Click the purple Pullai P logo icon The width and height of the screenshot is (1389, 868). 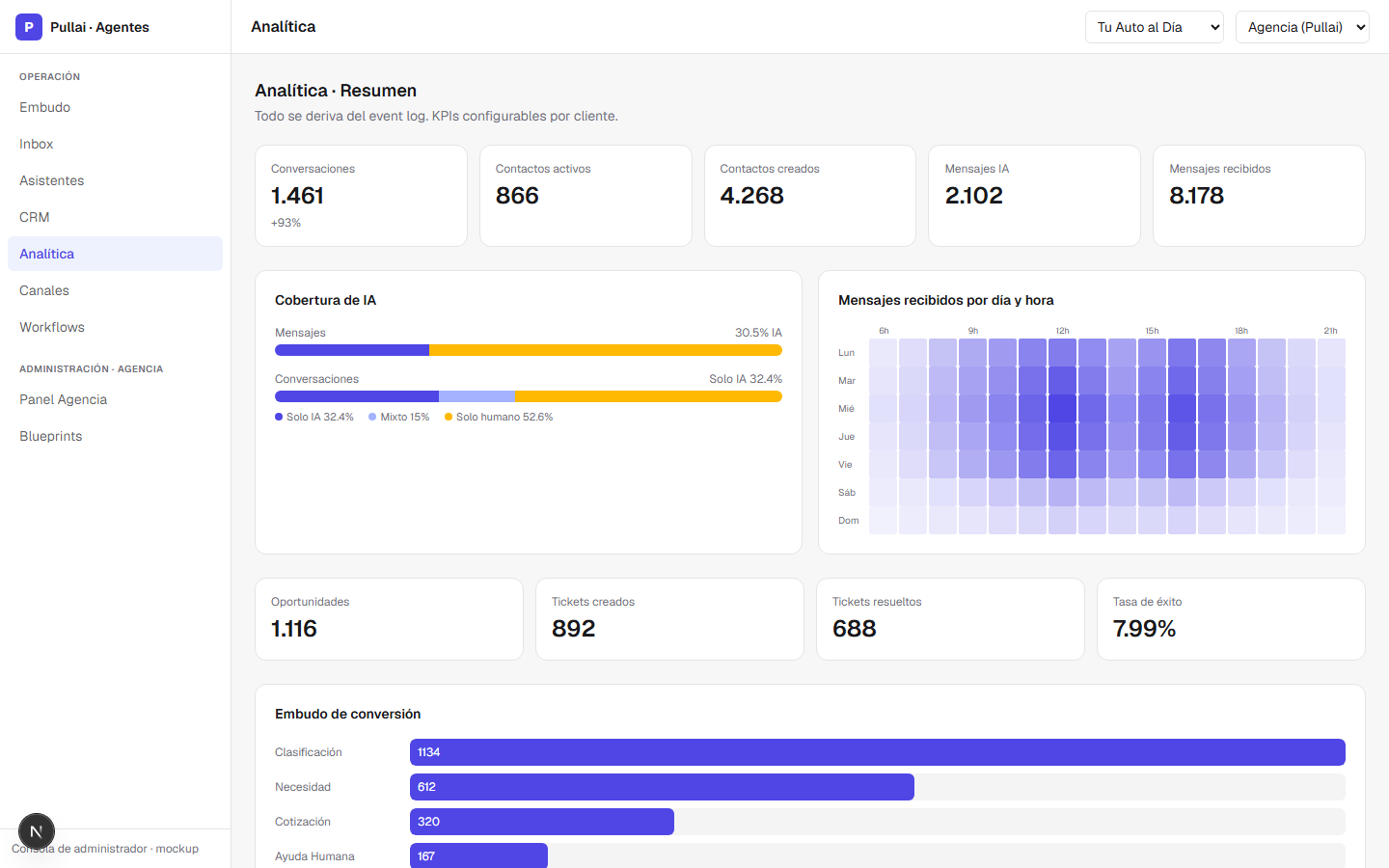point(29,27)
